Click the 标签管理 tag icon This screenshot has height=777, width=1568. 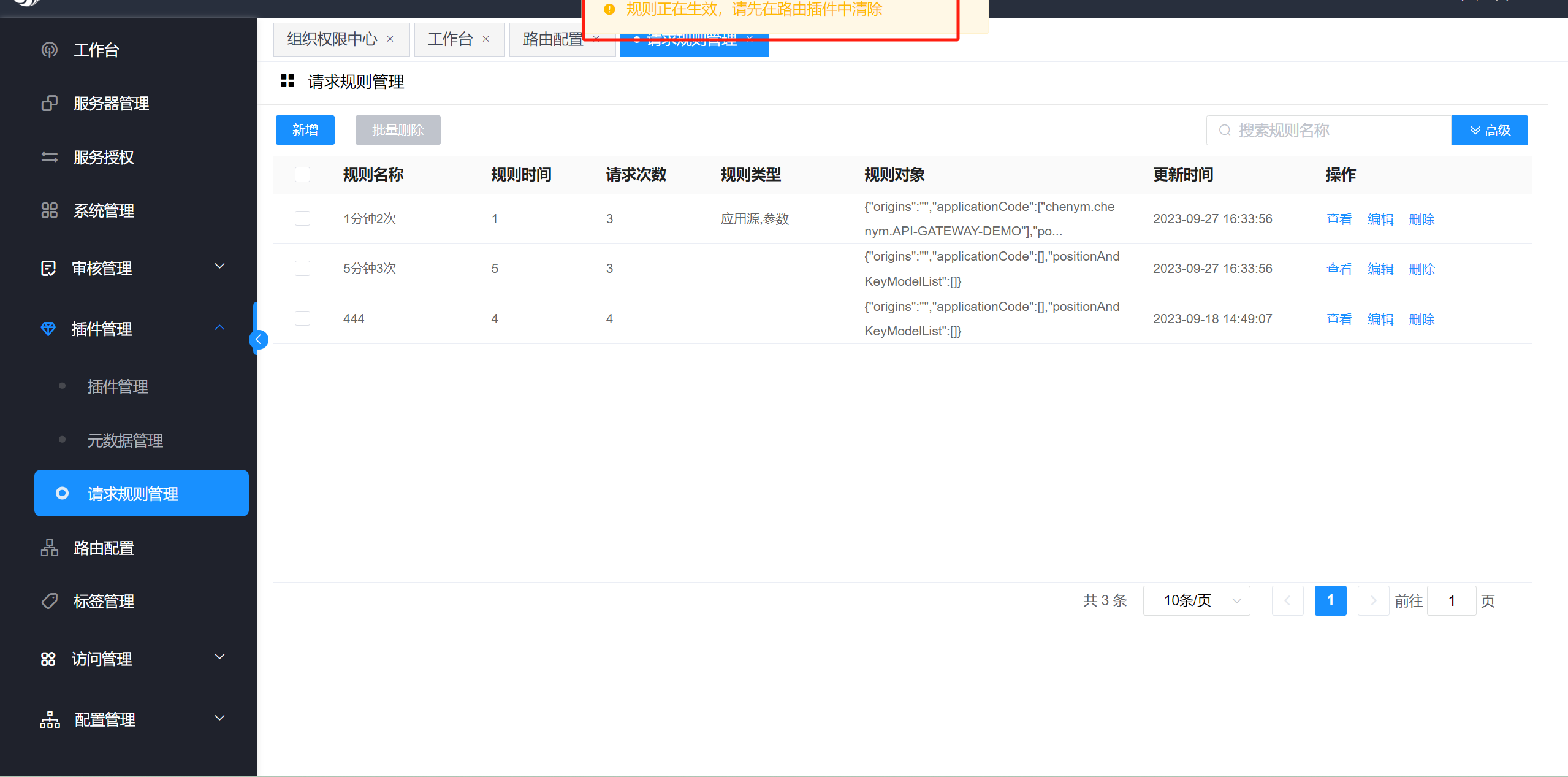(x=49, y=601)
